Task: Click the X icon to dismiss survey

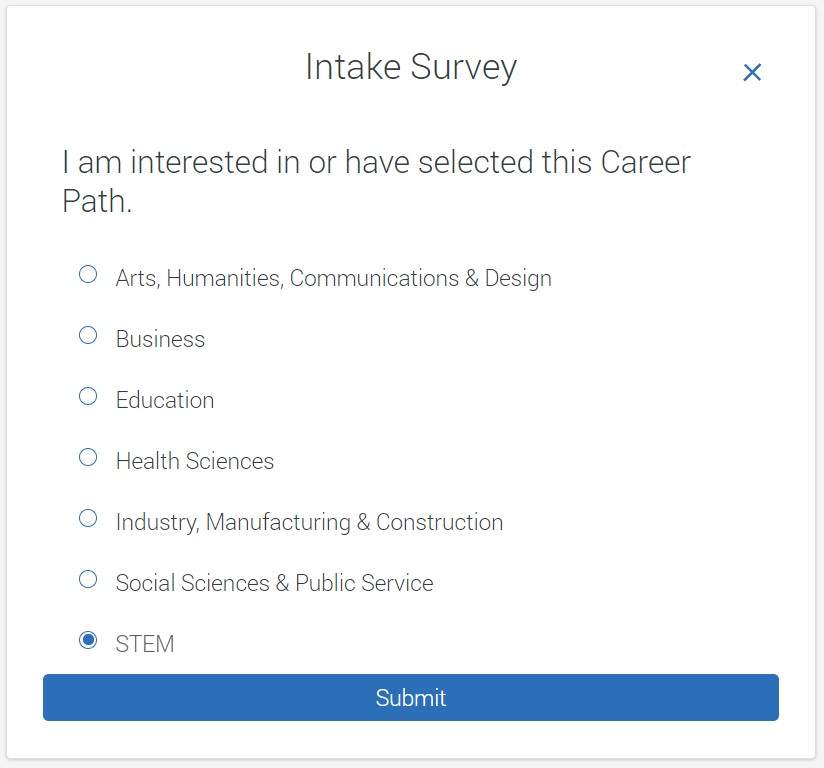Action: coord(751,72)
